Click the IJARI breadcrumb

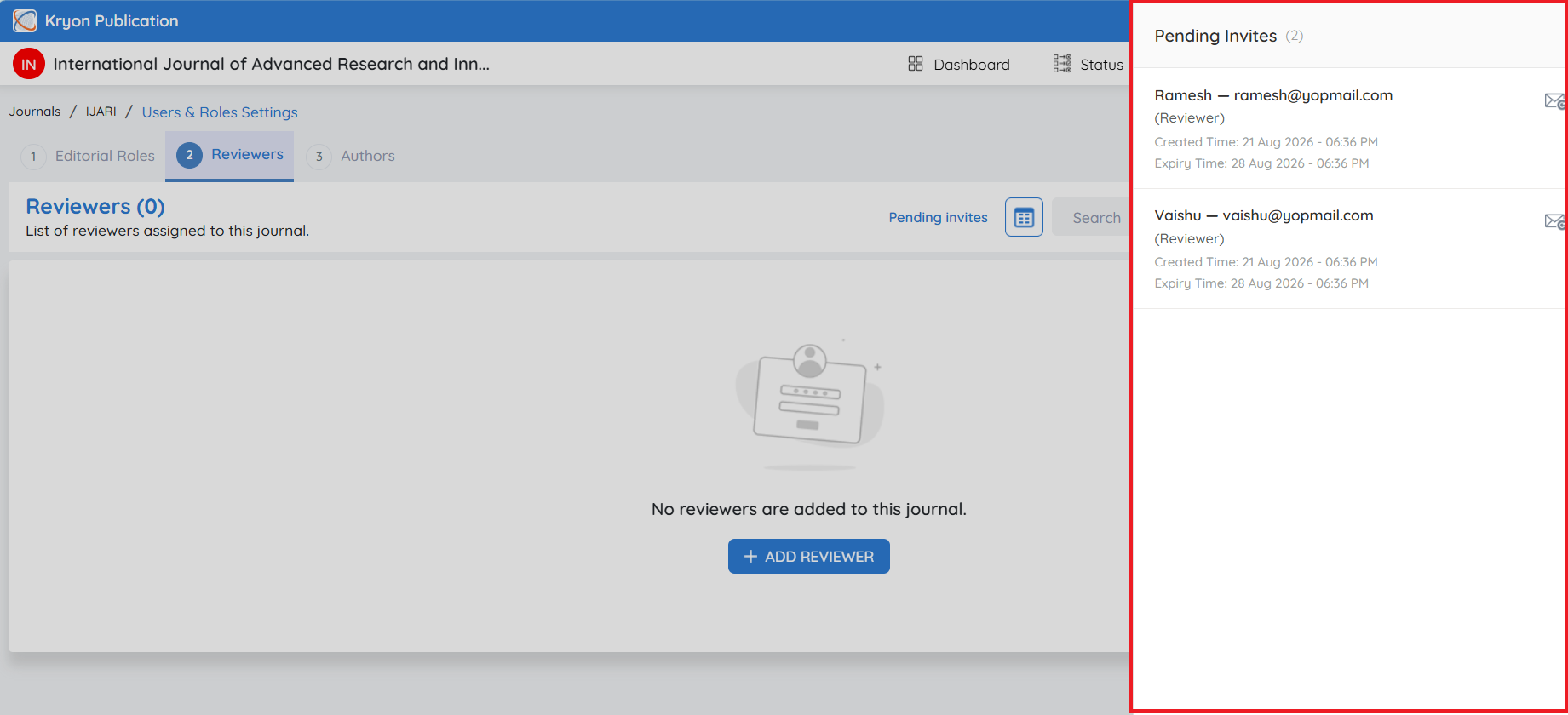click(101, 112)
